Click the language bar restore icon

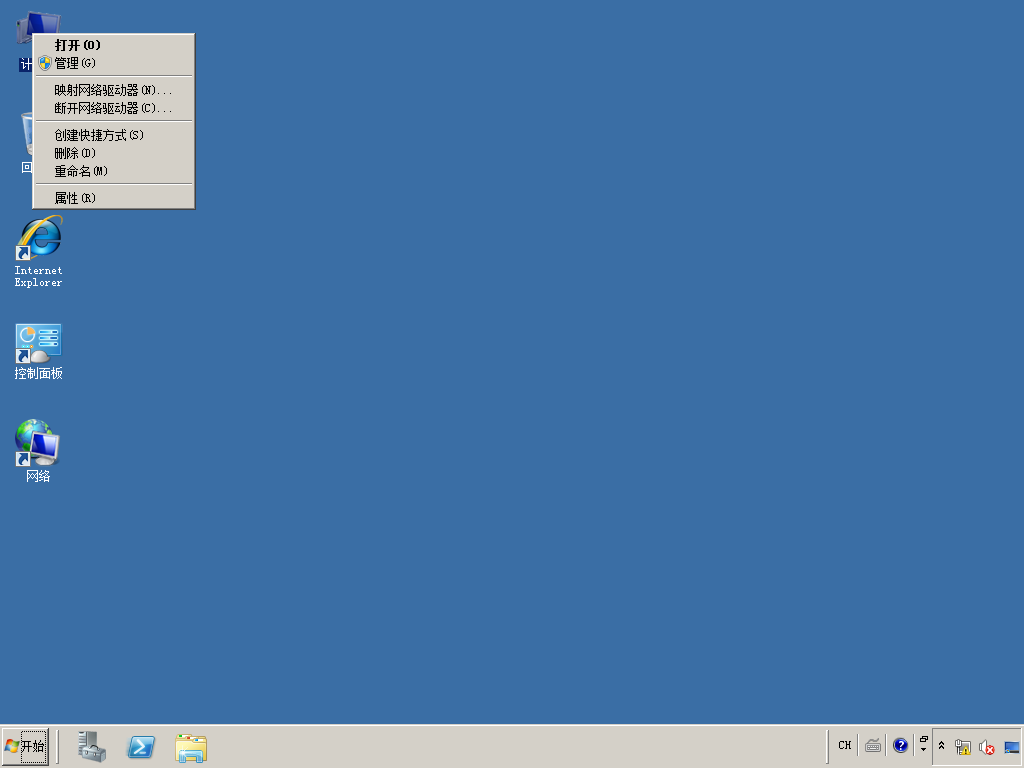tap(924, 739)
